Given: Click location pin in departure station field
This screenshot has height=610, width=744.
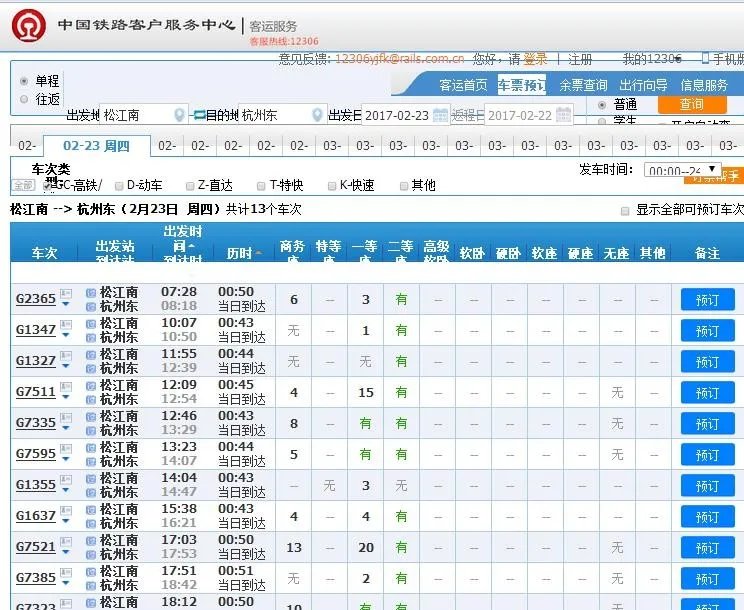Looking at the screenshot, I should click(x=179, y=115).
